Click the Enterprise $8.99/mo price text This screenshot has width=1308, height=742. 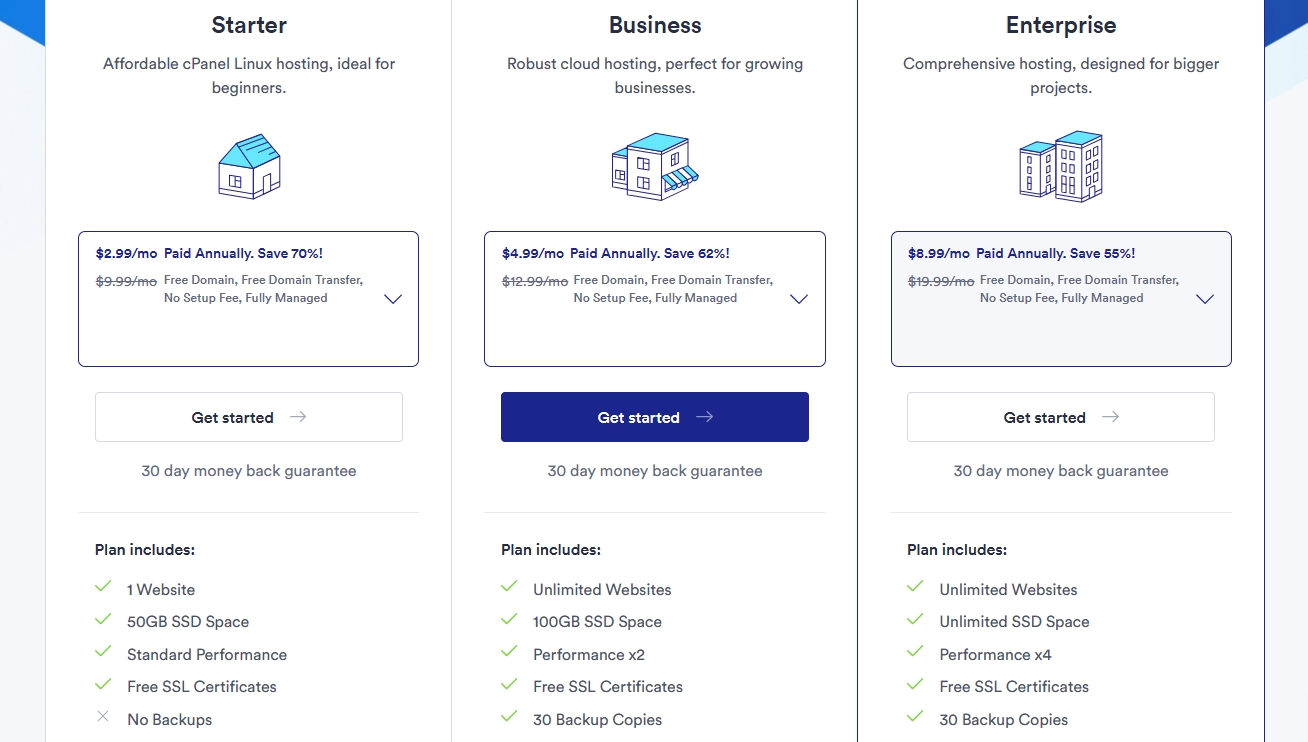coord(939,254)
